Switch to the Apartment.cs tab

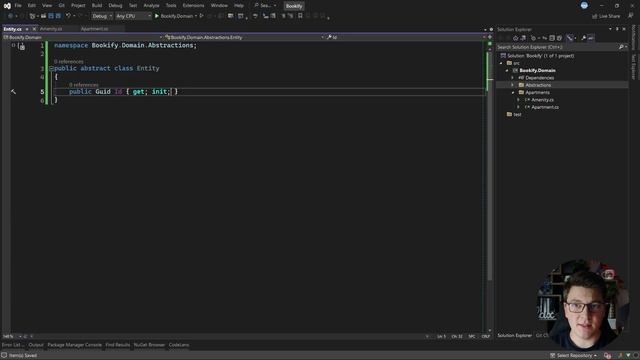(95, 29)
